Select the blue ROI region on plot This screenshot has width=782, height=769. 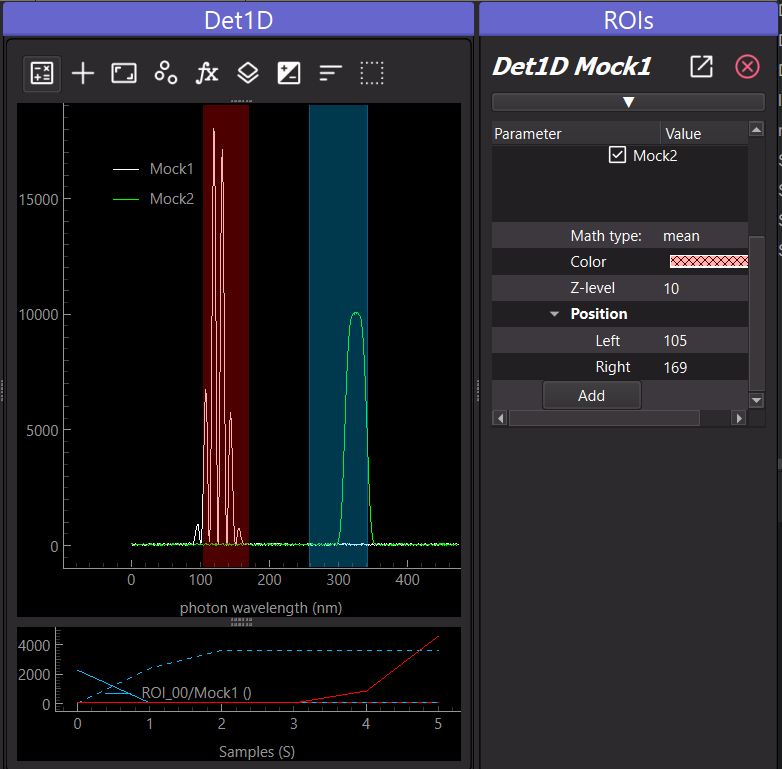[x=338, y=335]
